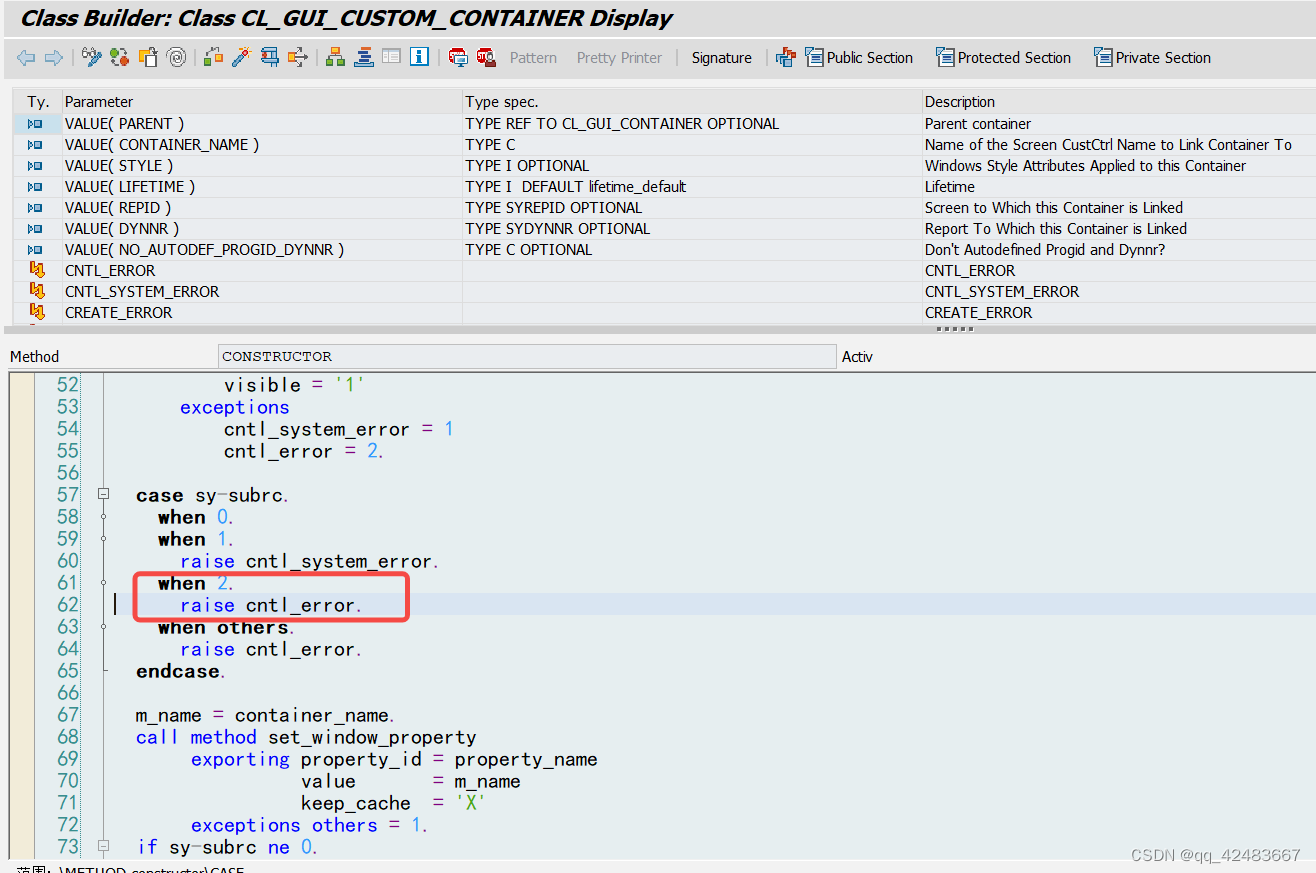
Task: Click the importing icon of the CONTAINER_NAME row
Action: point(37,145)
